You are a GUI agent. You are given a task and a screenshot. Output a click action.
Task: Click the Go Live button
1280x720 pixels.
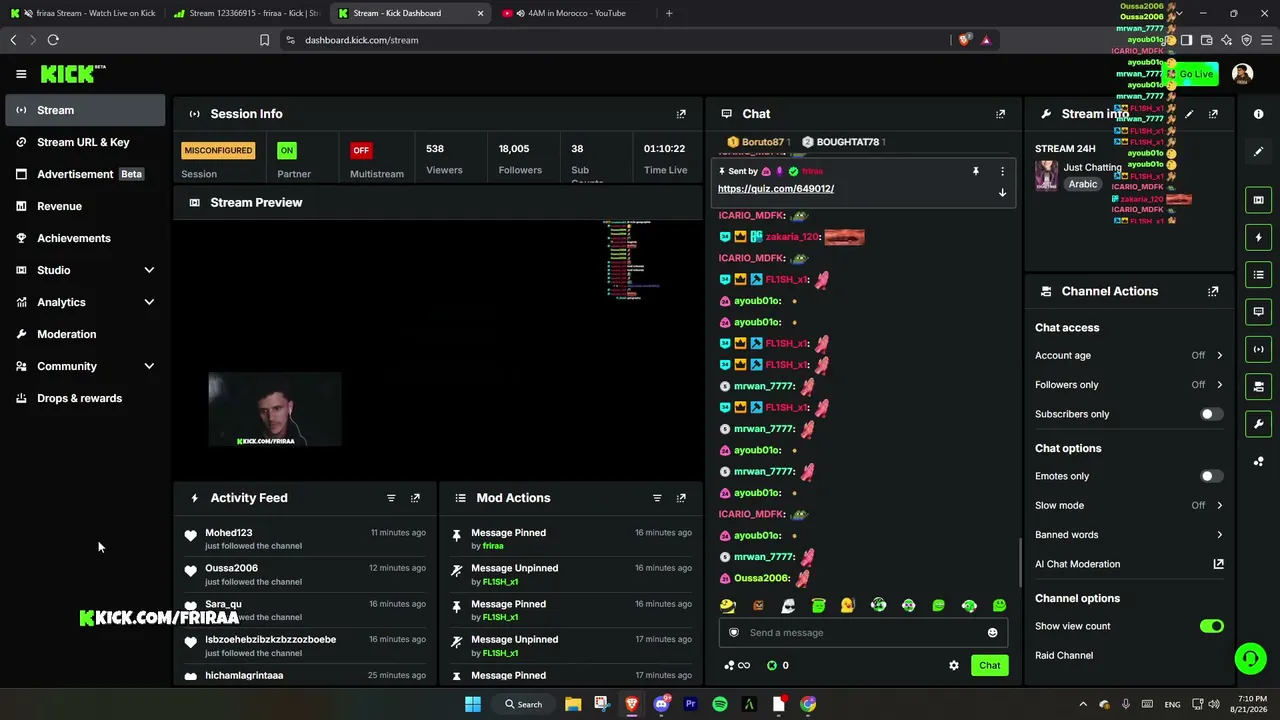point(1194,74)
